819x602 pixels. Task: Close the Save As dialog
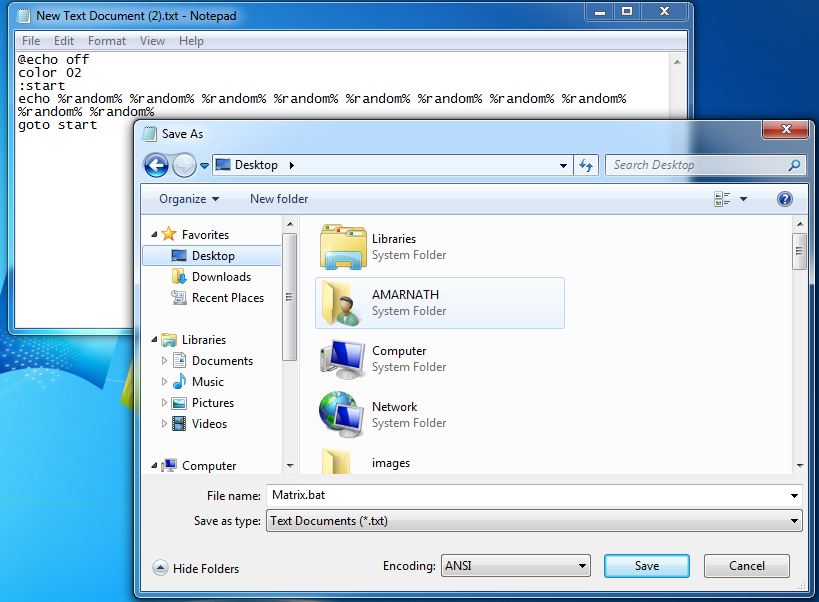click(786, 129)
